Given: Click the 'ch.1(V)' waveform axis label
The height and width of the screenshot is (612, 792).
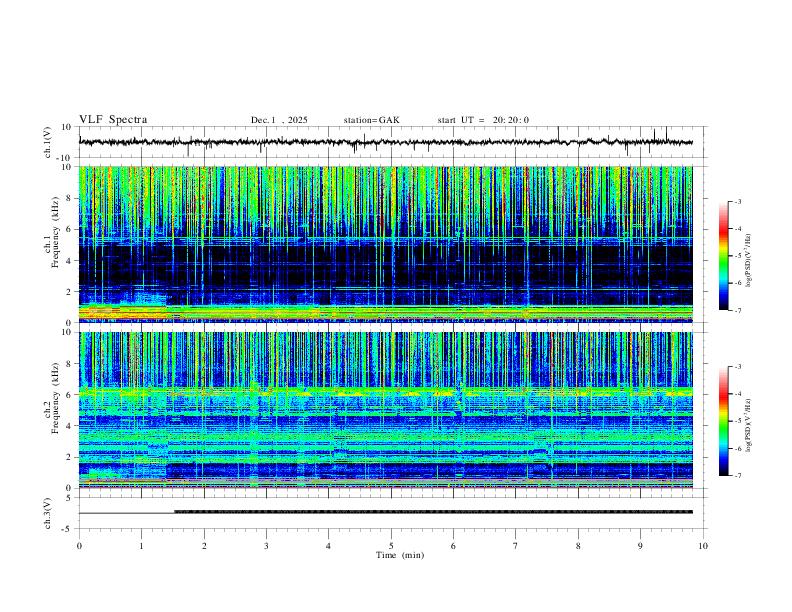Looking at the screenshot, I should click(x=48, y=142).
